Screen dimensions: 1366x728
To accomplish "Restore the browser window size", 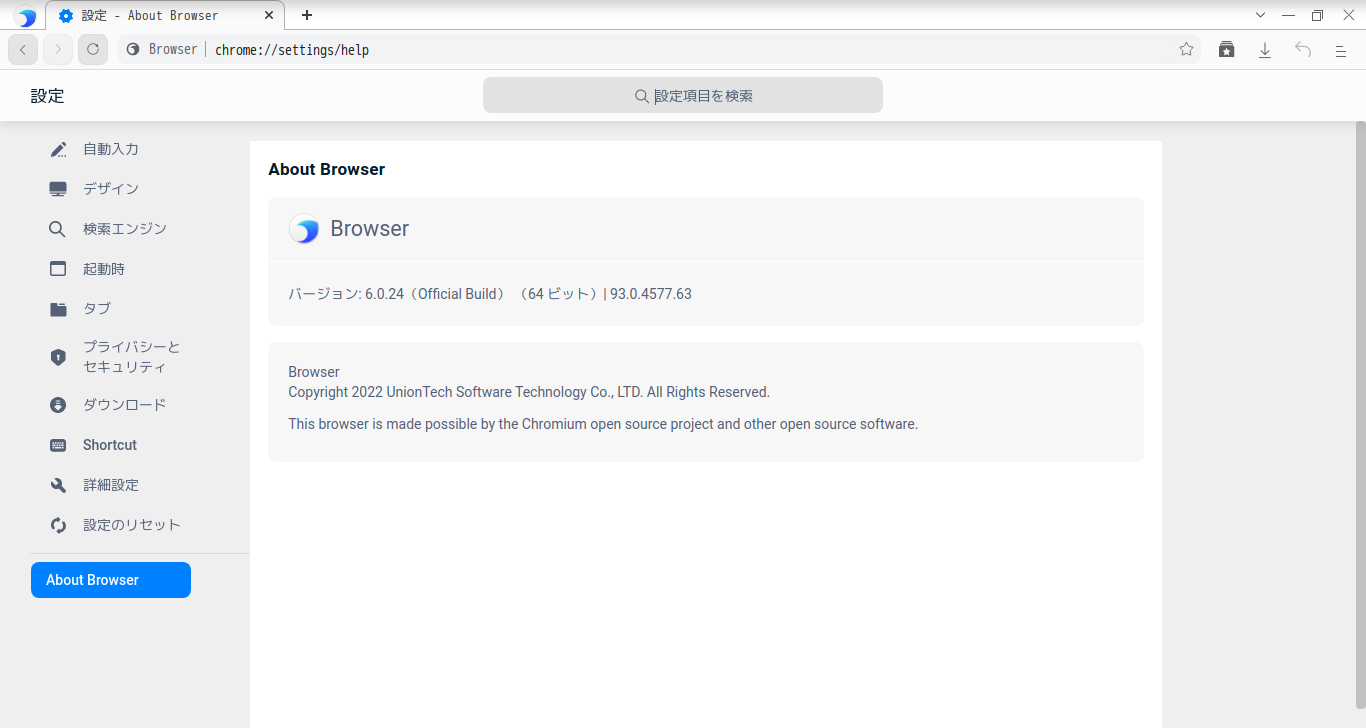I will [x=1317, y=15].
